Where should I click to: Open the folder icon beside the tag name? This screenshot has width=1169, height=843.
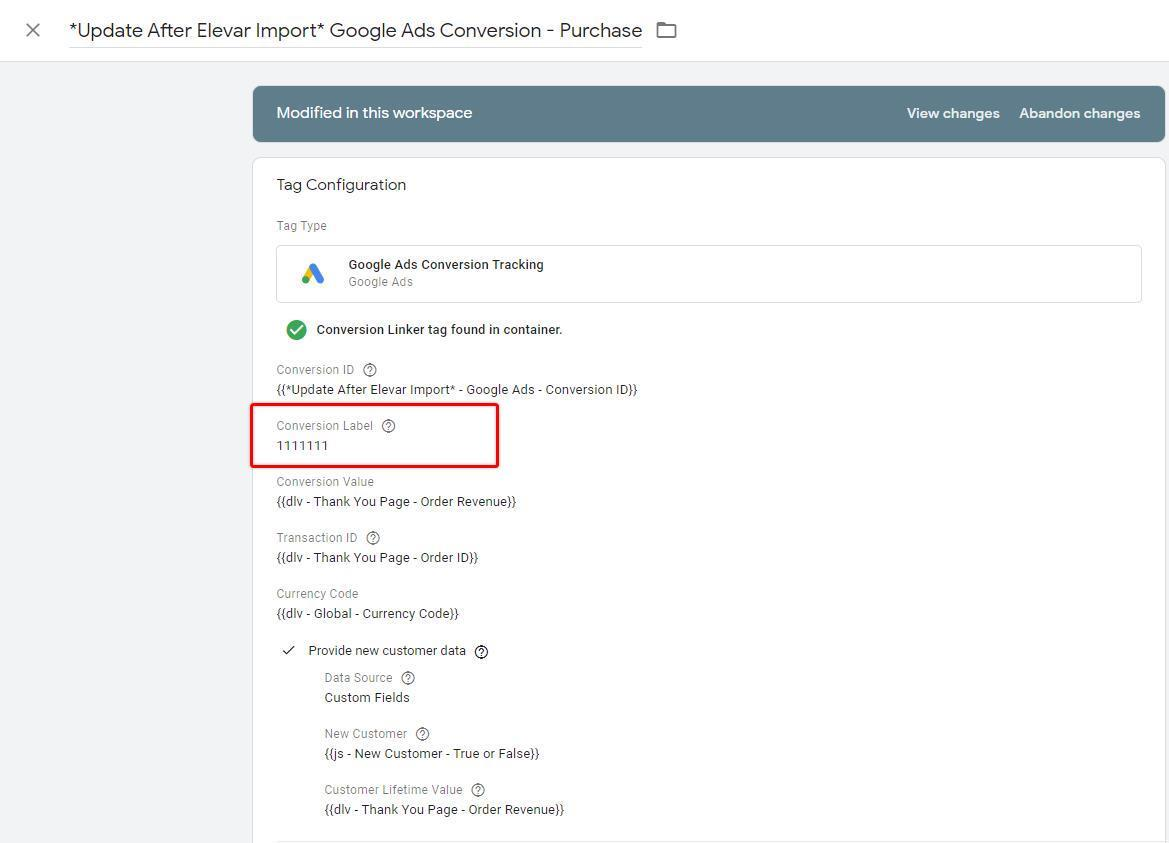[666, 31]
